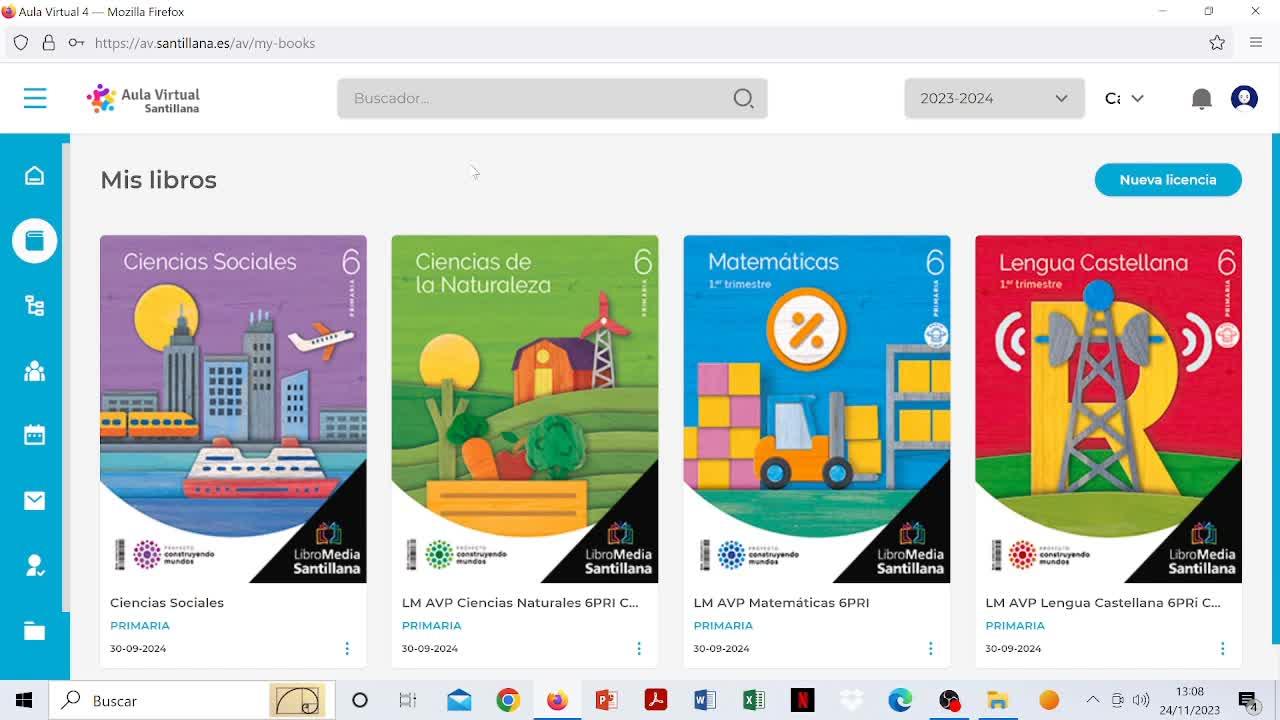
Task: Open Excel from the taskbar
Action: (754, 700)
